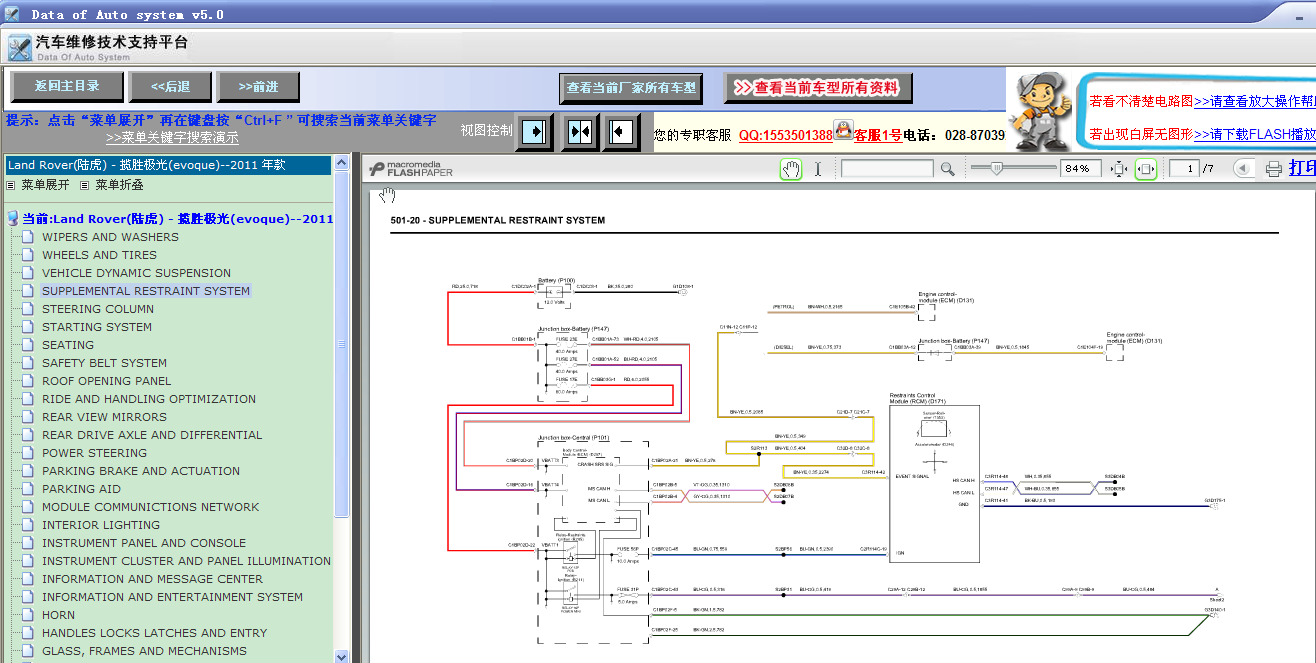The height and width of the screenshot is (663, 1316).
Task: Click the fit-width zoom icon
Action: (x=1146, y=169)
